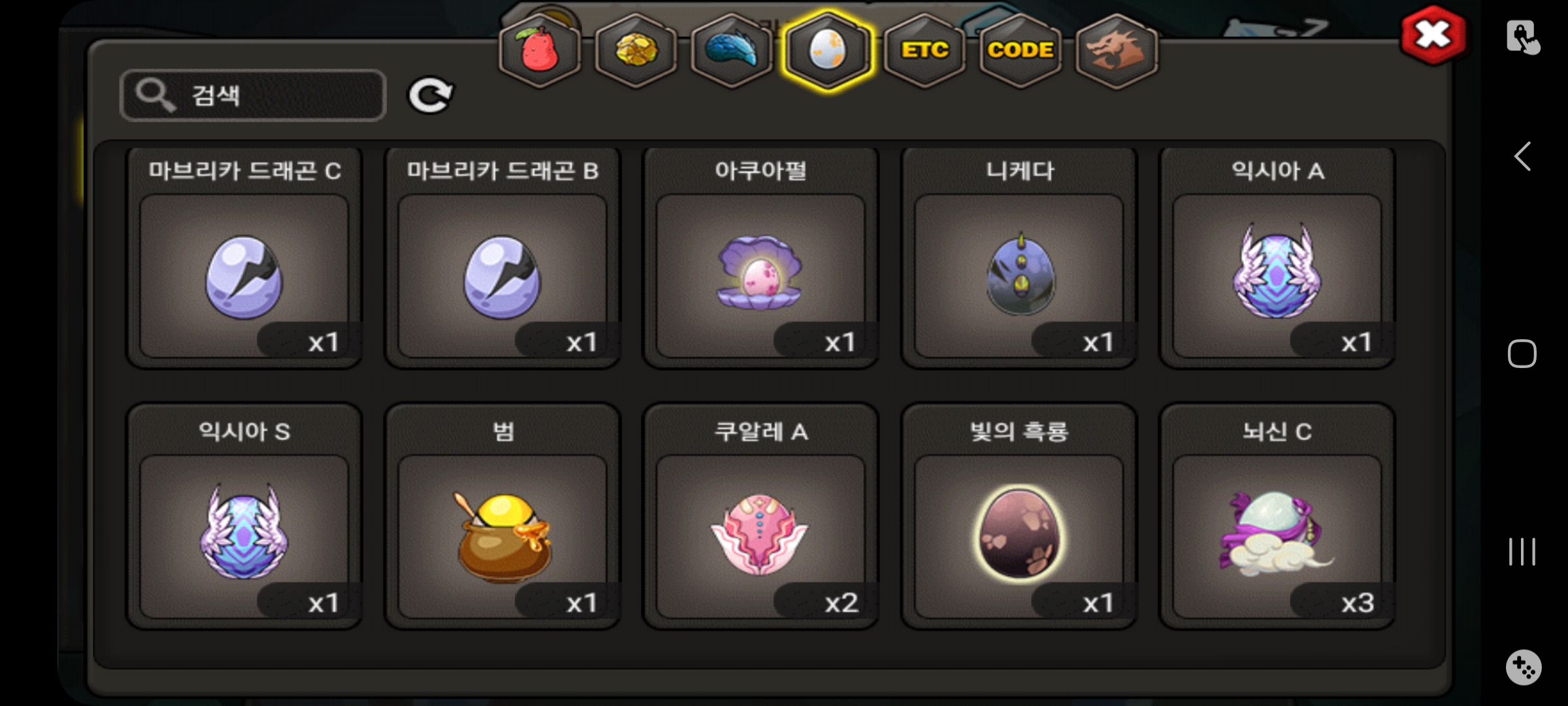
Task: Tap the Android back arrow
Action: (1522, 156)
